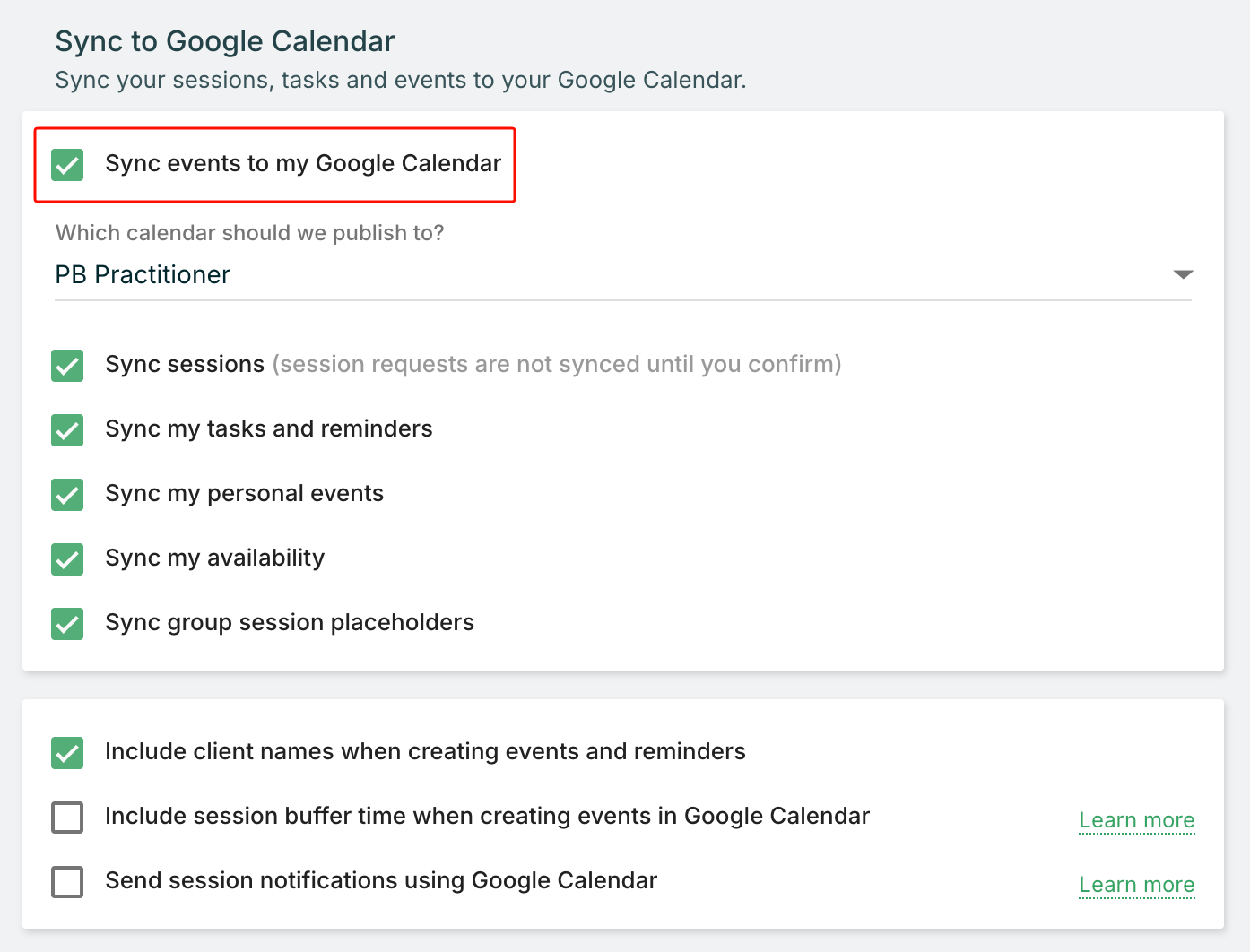Check Send session notifications using Google Calendar

[x=67, y=882]
